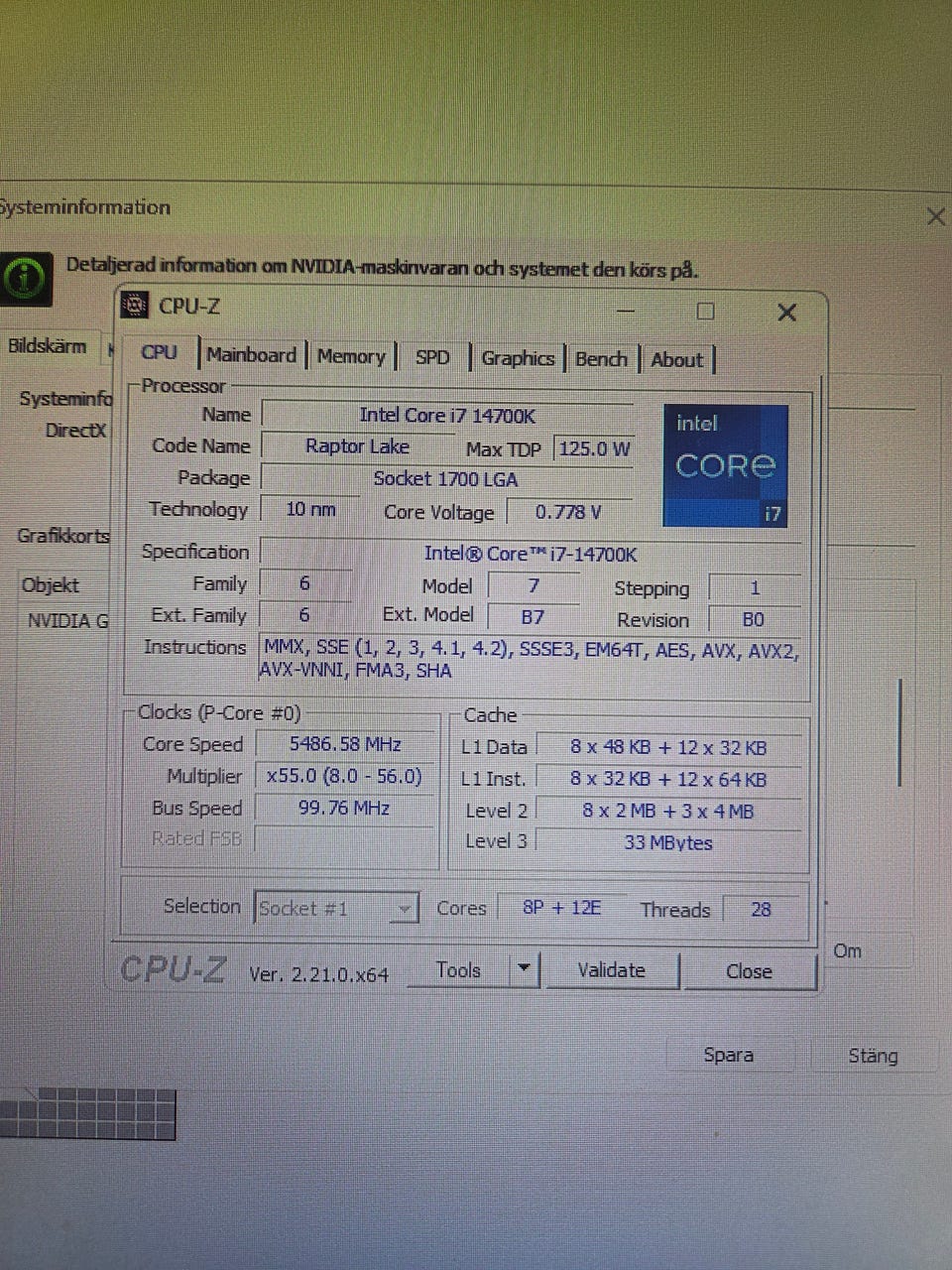Click the Rated FSB empty field
Viewport: 952px width, 1270px height.
coord(344,838)
